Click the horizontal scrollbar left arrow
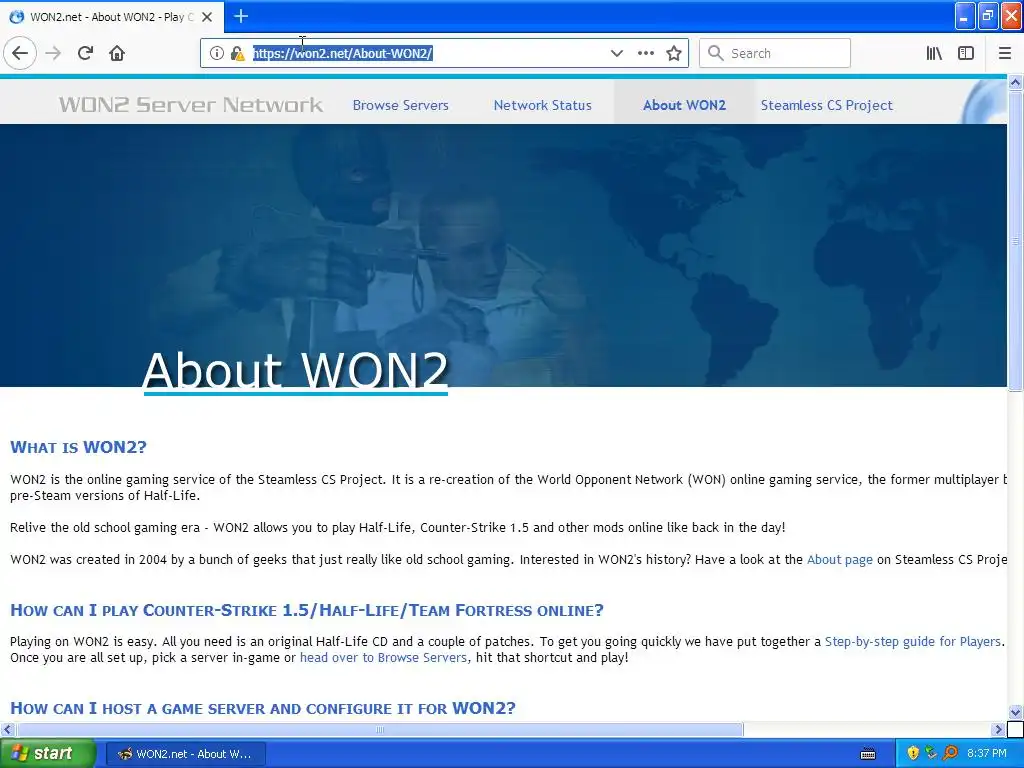 [x=7, y=729]
